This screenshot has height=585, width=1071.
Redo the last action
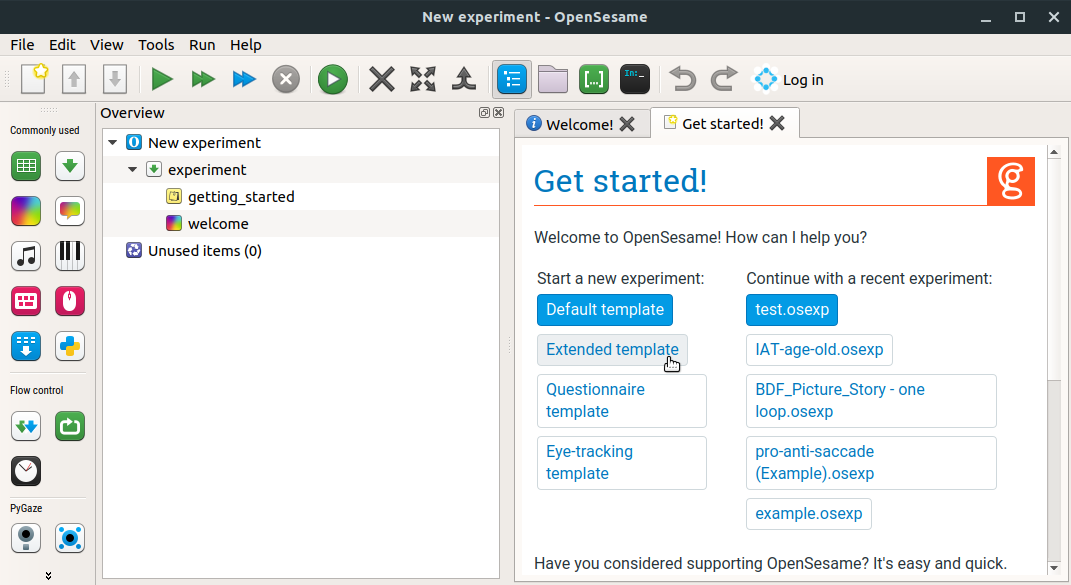coord(724,79)
